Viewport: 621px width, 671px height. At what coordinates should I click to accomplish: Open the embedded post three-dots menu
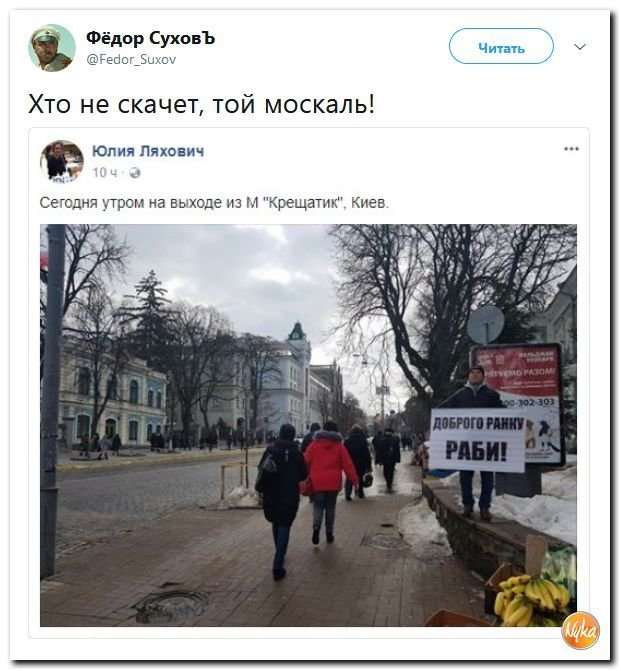click(571, 149)
